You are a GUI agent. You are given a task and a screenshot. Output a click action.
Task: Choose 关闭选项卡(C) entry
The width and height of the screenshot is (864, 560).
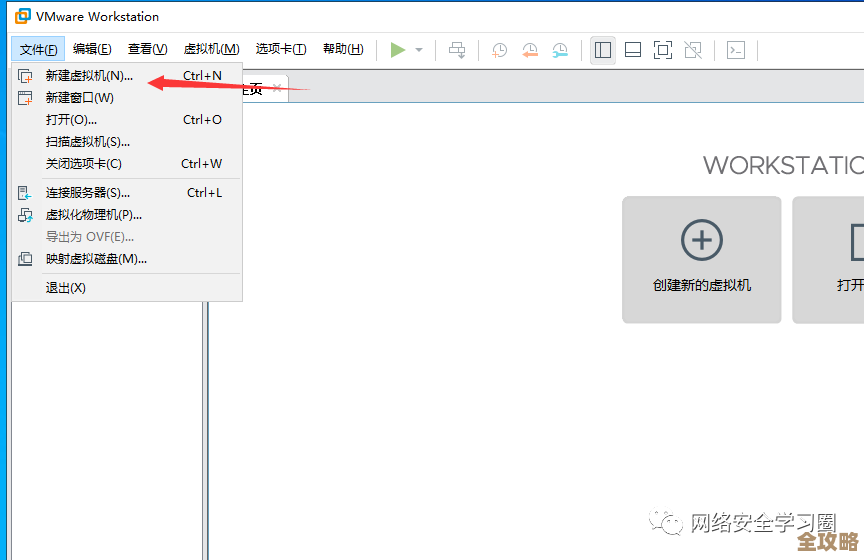pyautogui.click(x=127, y=164)
